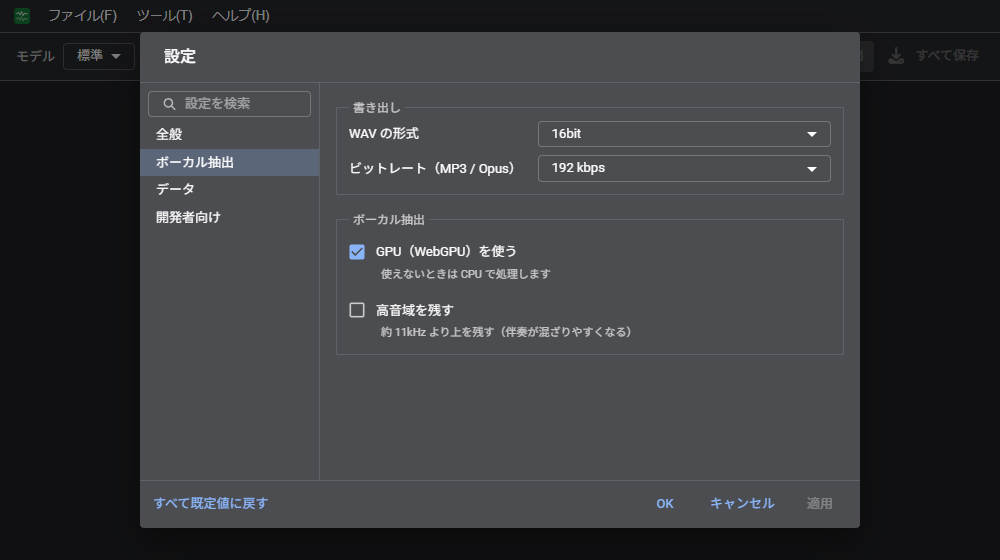This screenshot has width=1000, height=560.
Task: Enable the 高音域を残す checkbox
Action: click(357, 310)
